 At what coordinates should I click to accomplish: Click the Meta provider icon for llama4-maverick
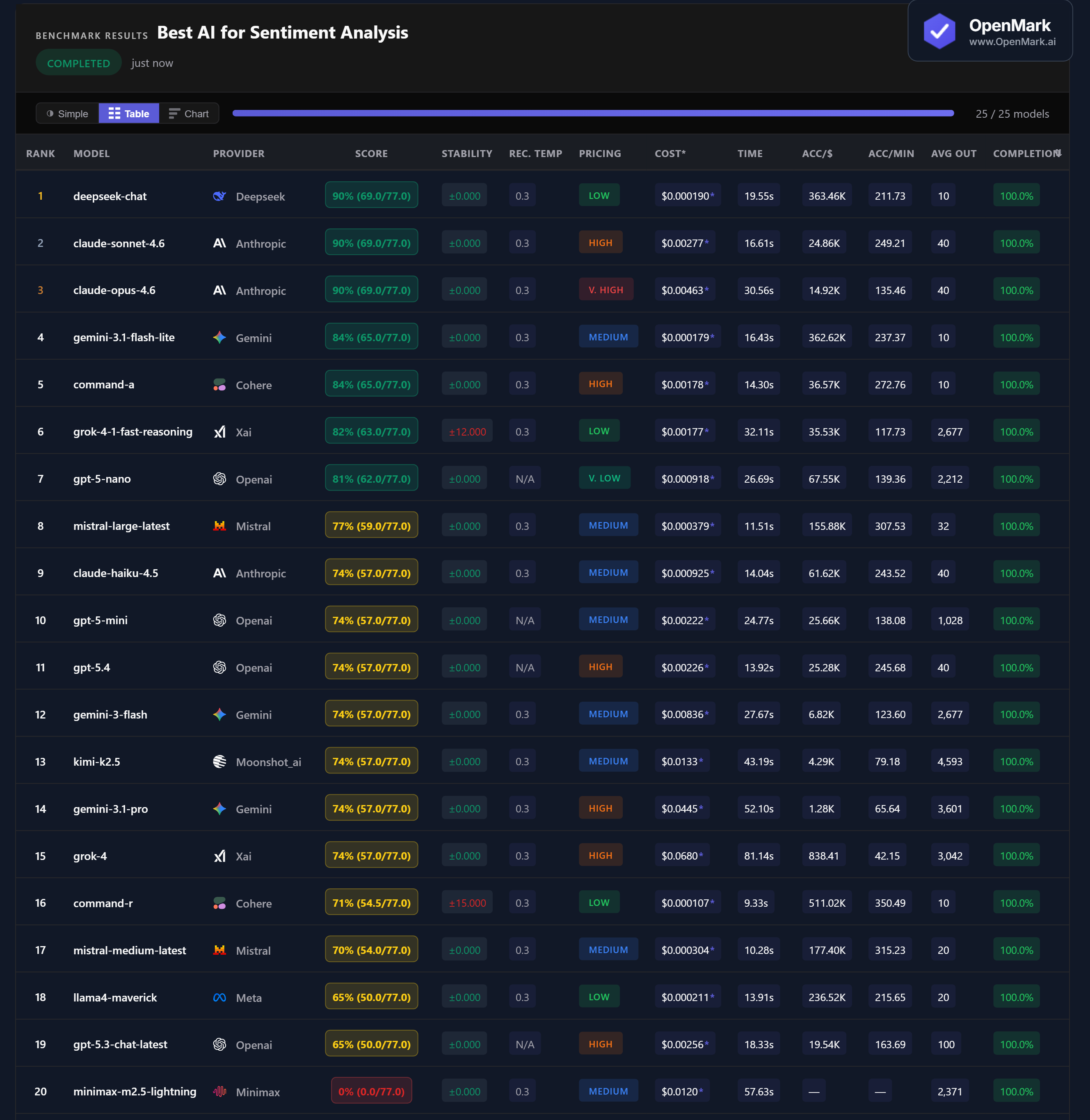pos(219,997)
